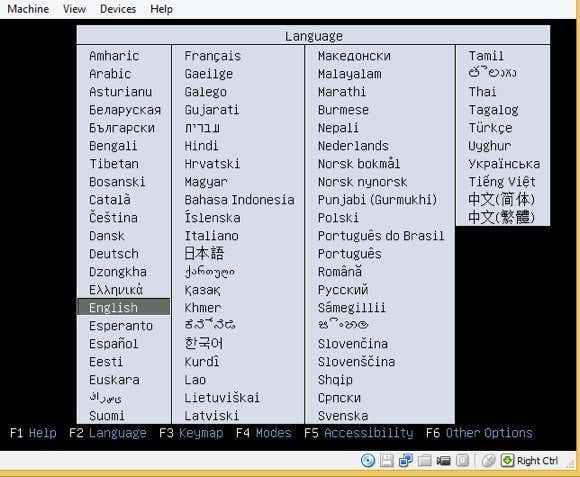580x477 pixels.
Task: Open the View menu
Action: tap(74, 9)
